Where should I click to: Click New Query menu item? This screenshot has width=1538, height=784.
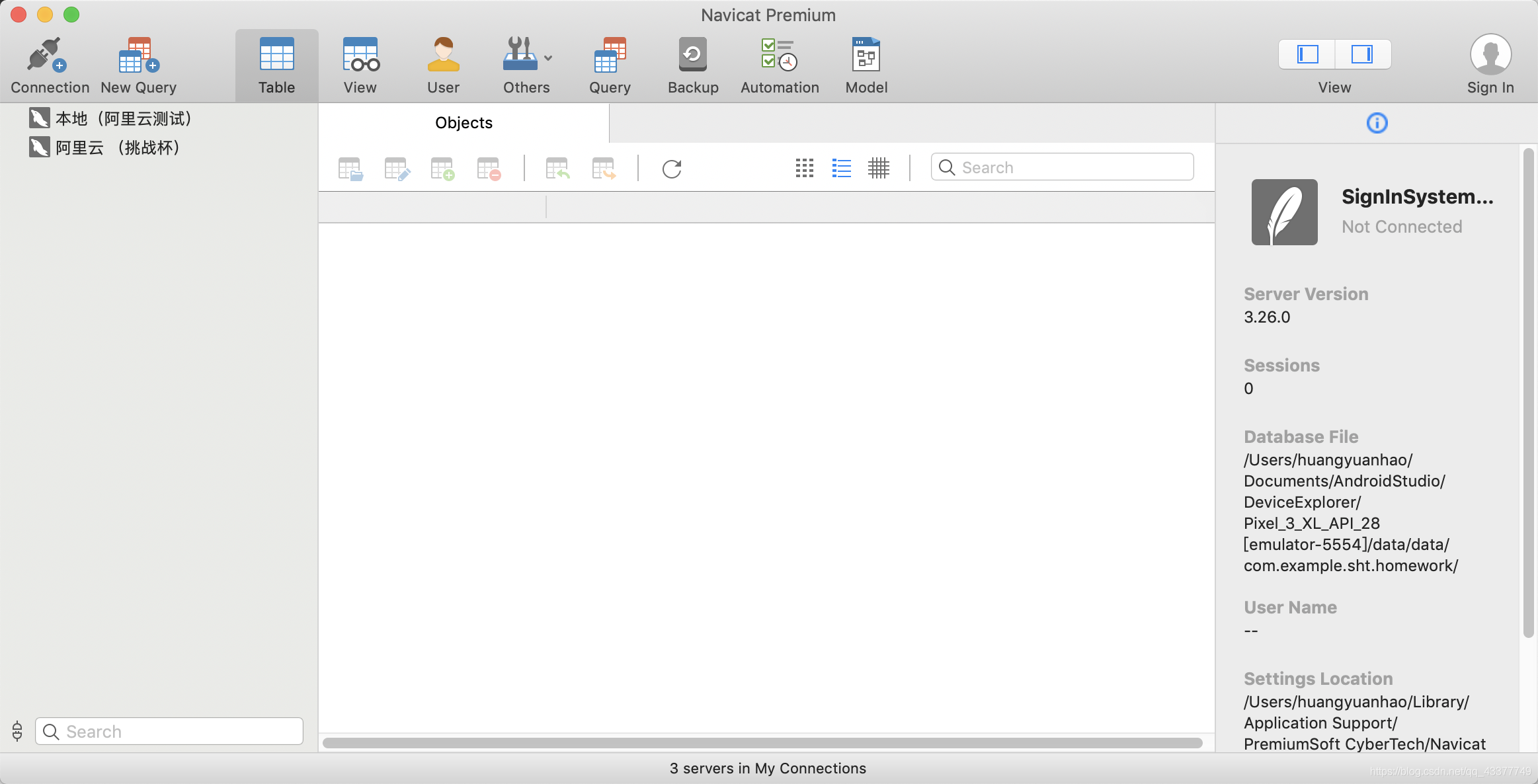tap(138, 65)
